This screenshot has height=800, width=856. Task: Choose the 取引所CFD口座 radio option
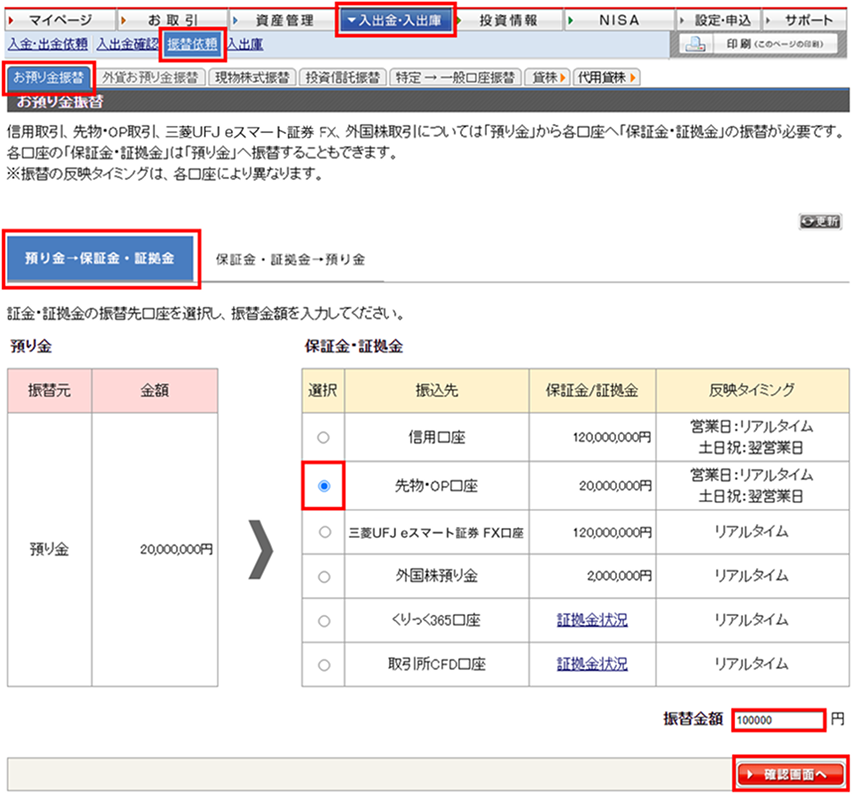(323, 665)
